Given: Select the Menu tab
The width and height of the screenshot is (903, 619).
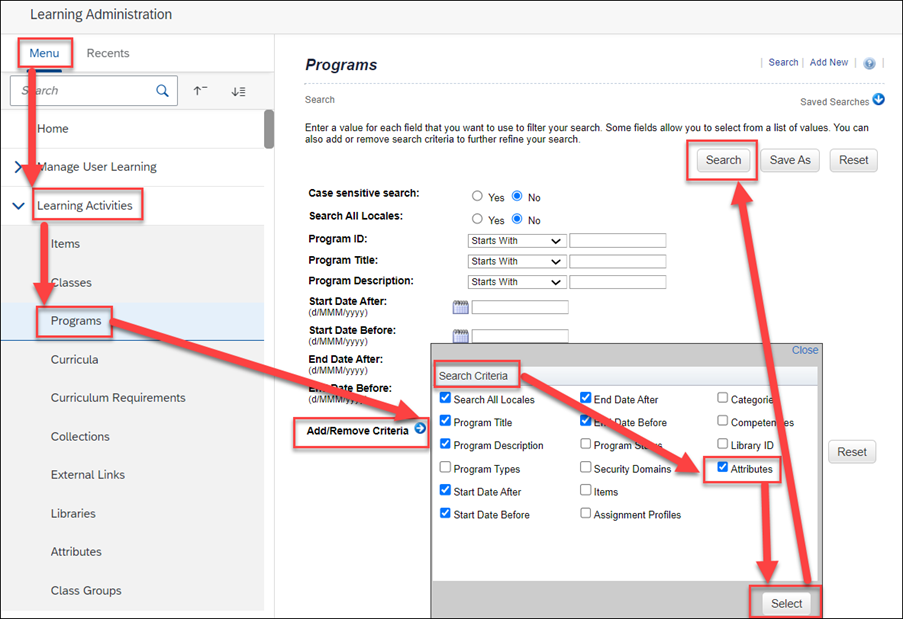Looking at the screenshot, I should click(44, 53).
